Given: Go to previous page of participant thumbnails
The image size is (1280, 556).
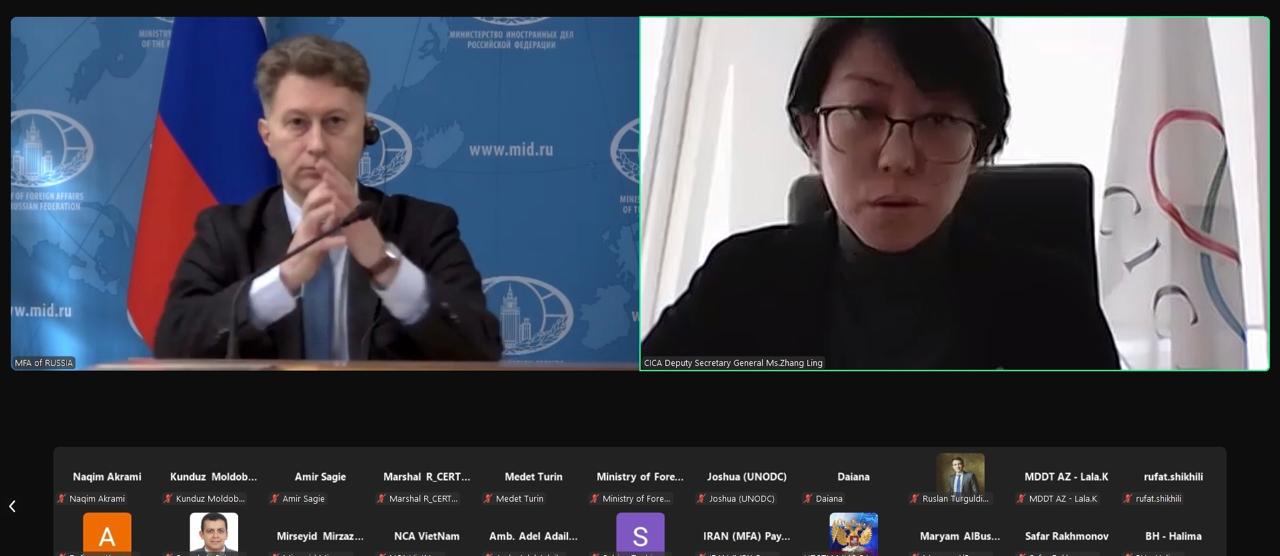Looking at the screenshot, I should 12,506.
